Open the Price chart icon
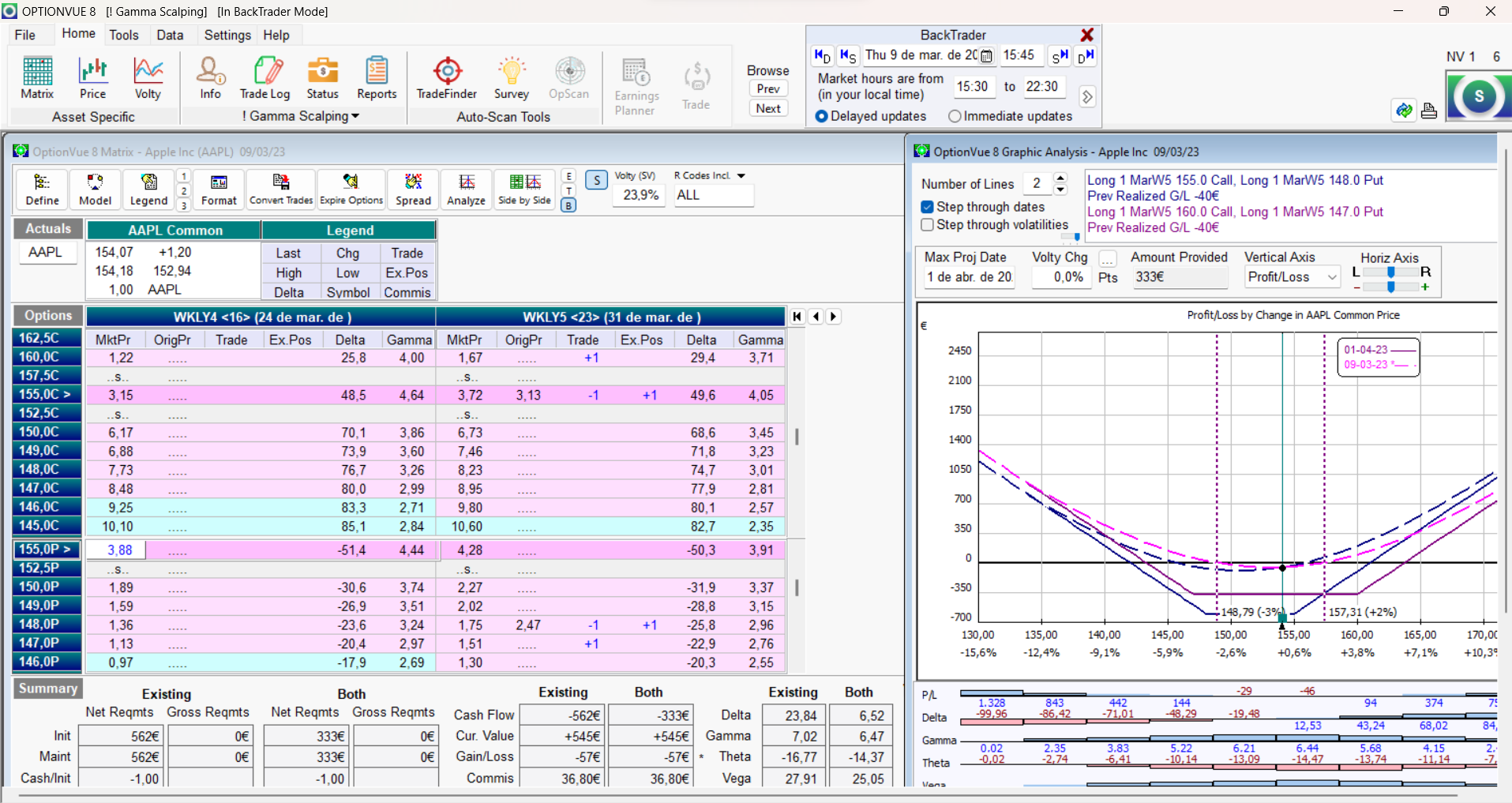 coord(92,78)
